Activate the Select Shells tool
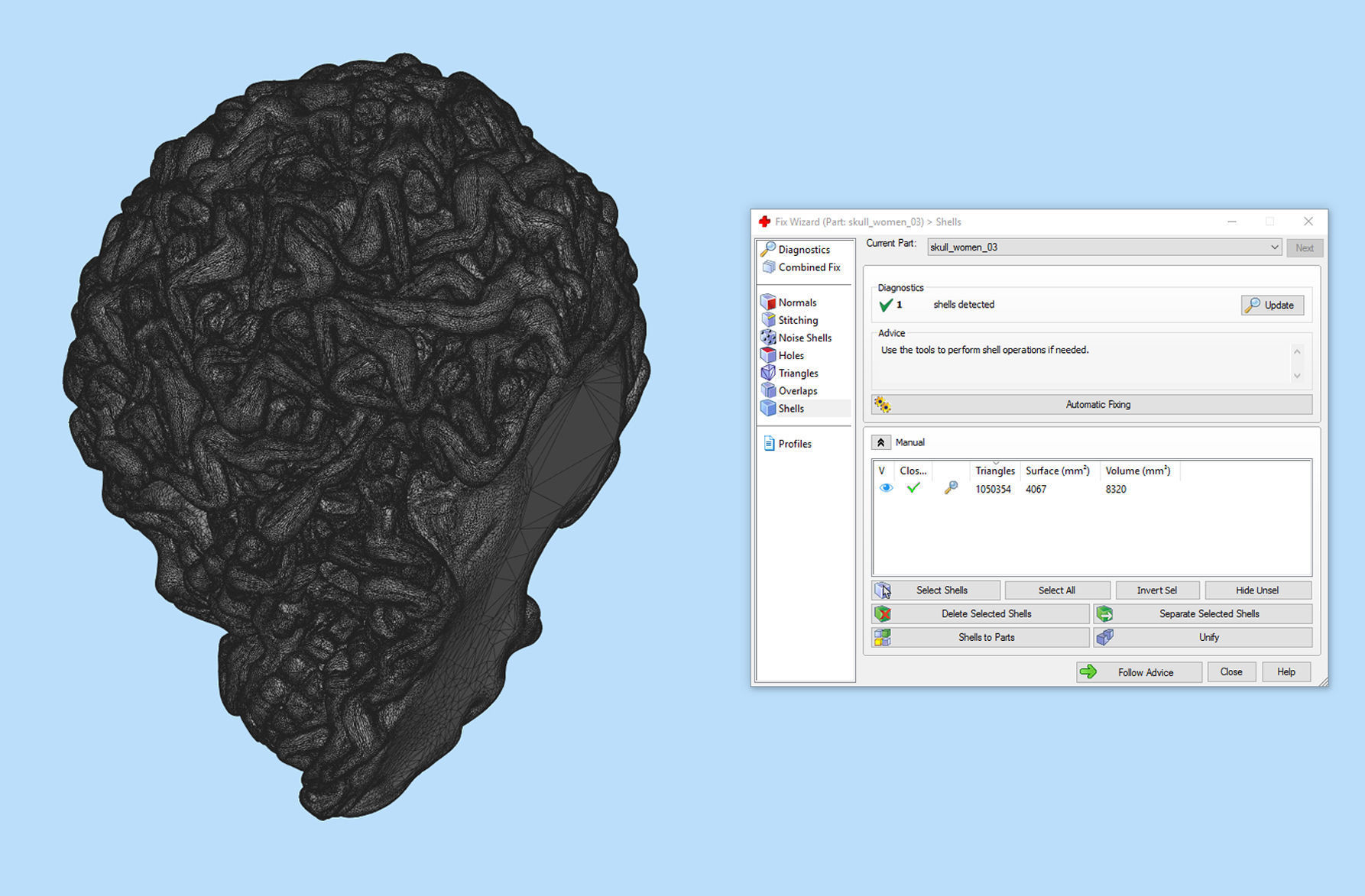 click(936, 590)
